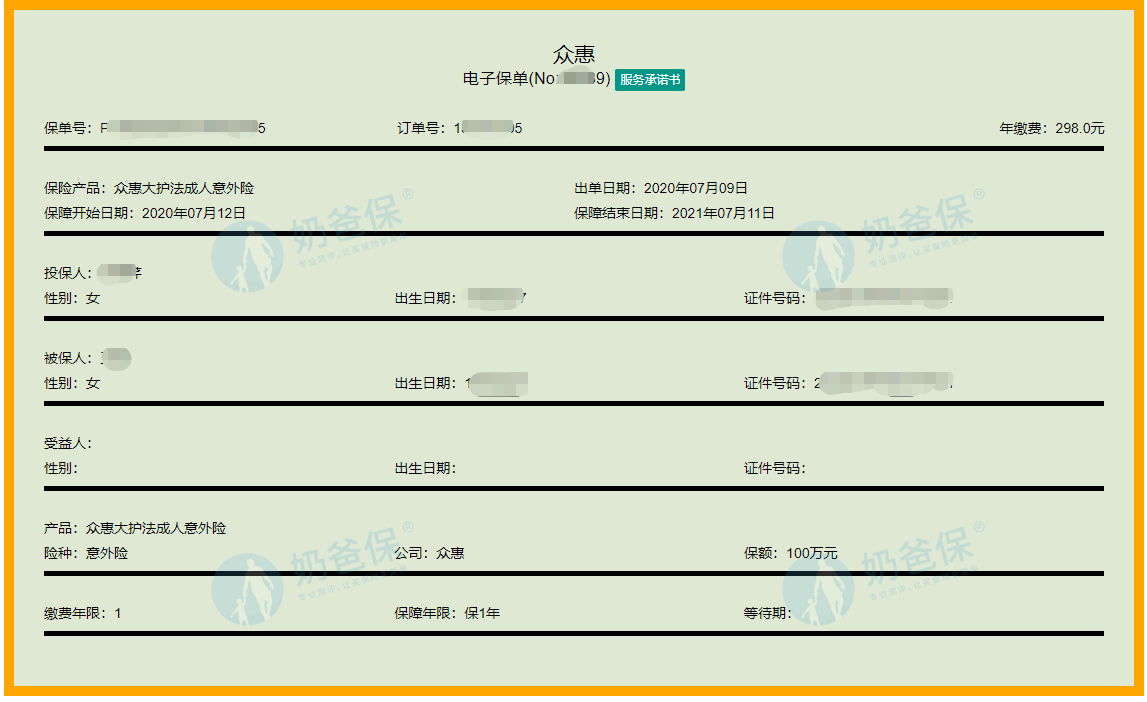
Task: Click 出单日期 2020年07月09日
Action: 661,188
